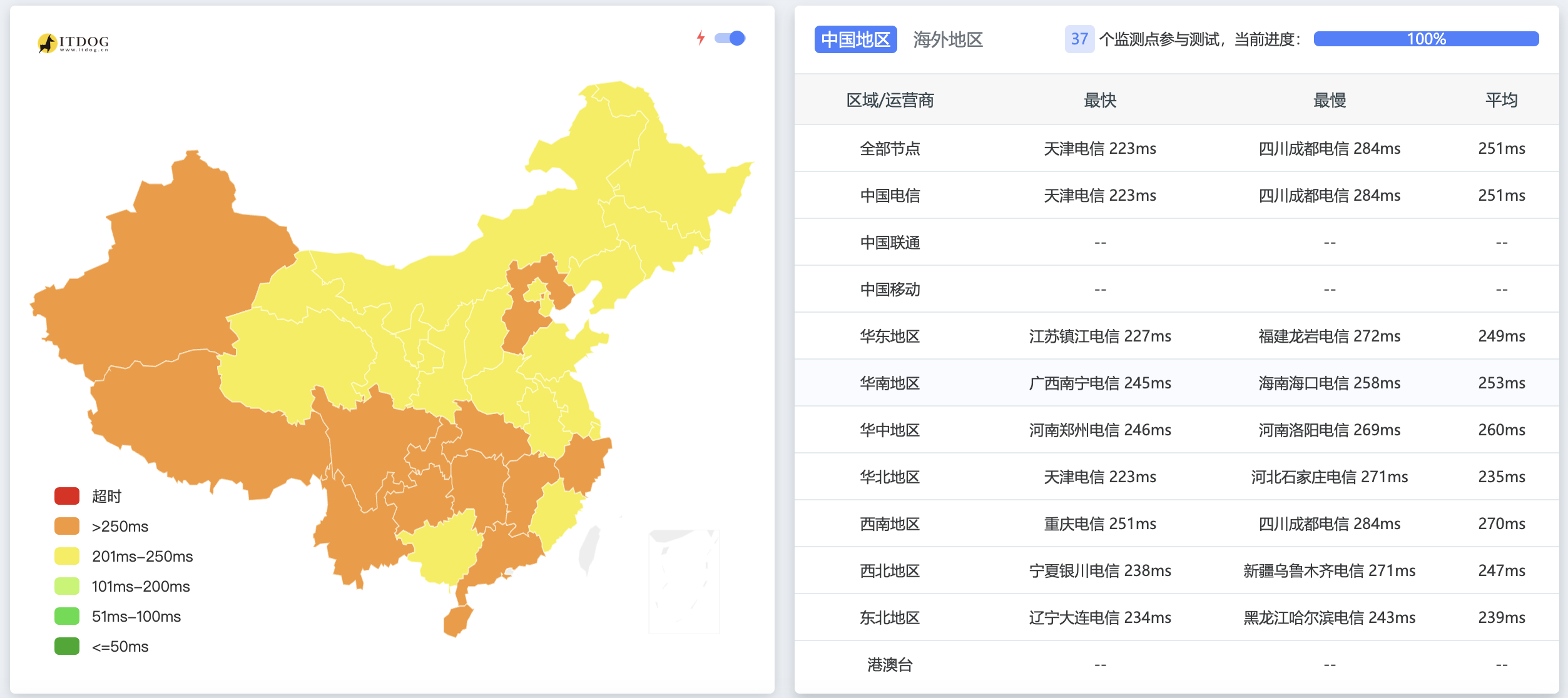
Task: Click the South China Sea inset map
Action: pyautogui.click(x=684, y=581)
